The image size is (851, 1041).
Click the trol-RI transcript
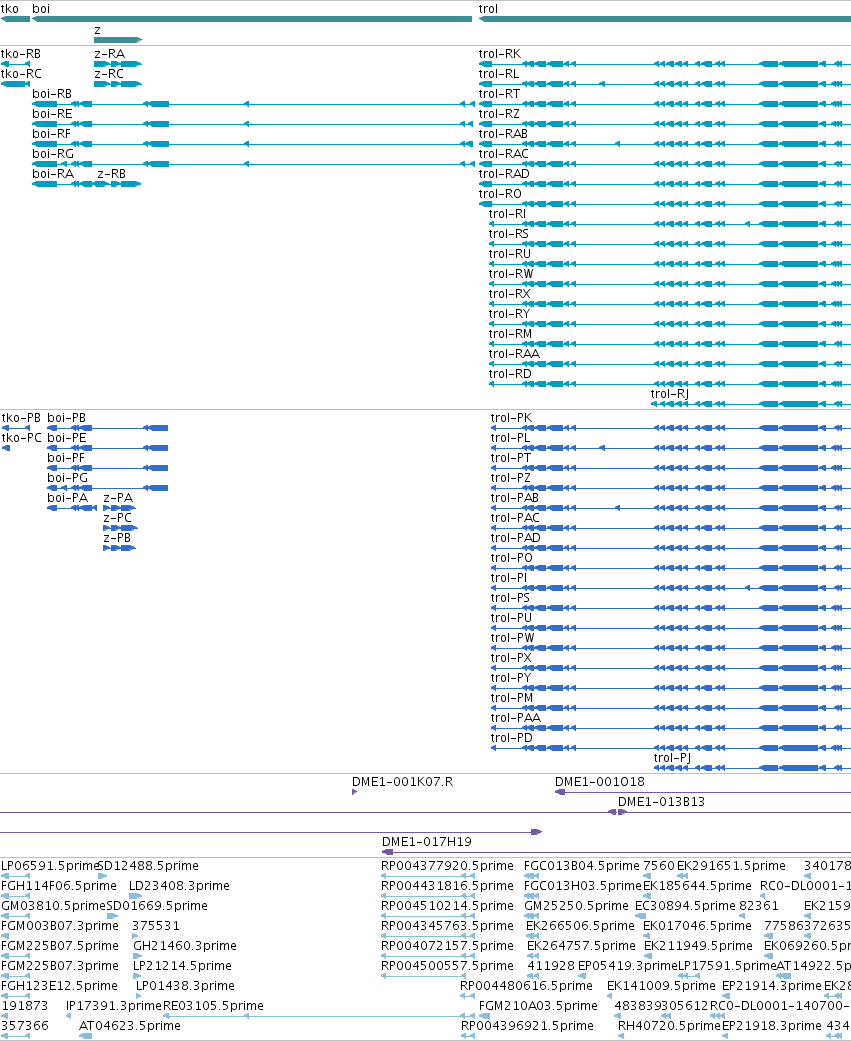pos(507,213)
